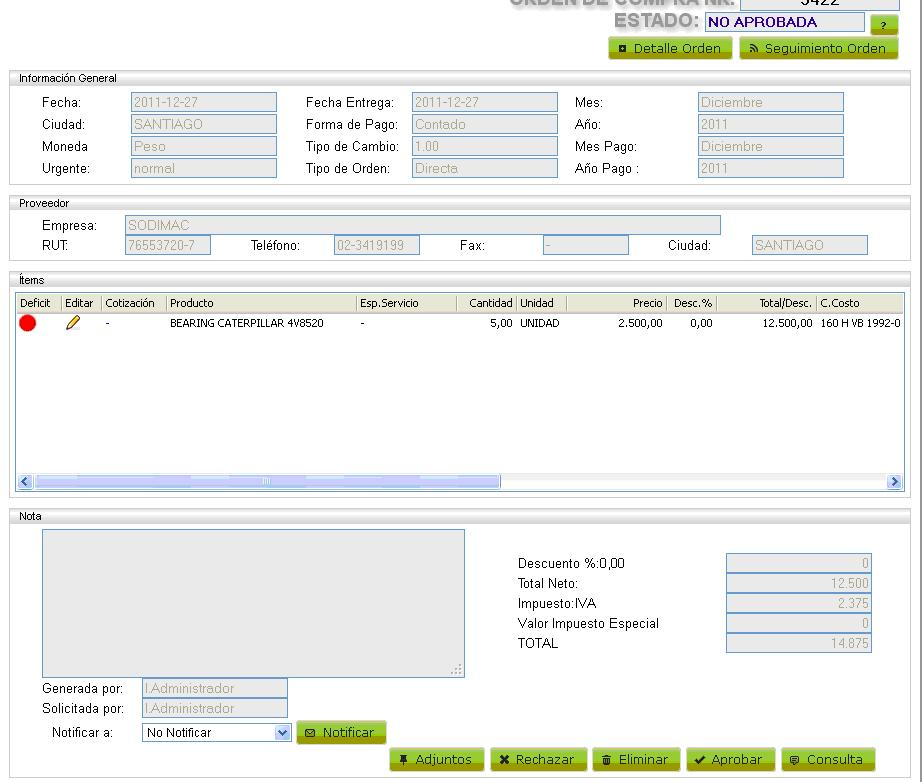
Task: Approve the order with Aprobar
Action: [730, 759]
